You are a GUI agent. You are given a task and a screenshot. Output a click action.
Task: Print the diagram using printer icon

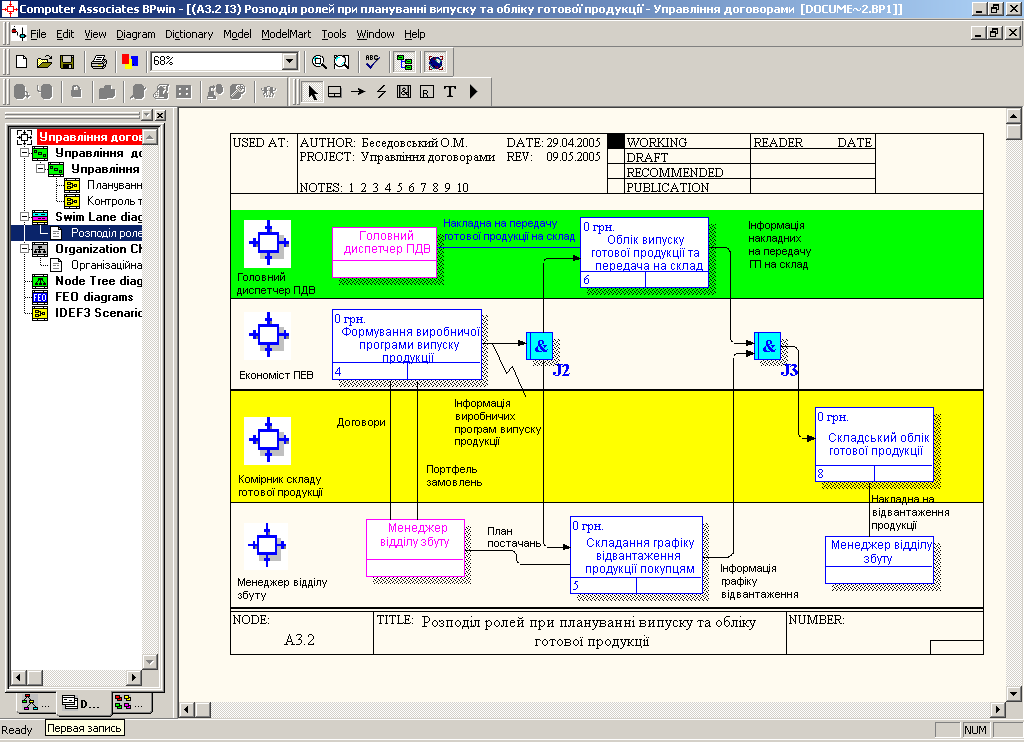pyautogui.click(x=99, y=62)
